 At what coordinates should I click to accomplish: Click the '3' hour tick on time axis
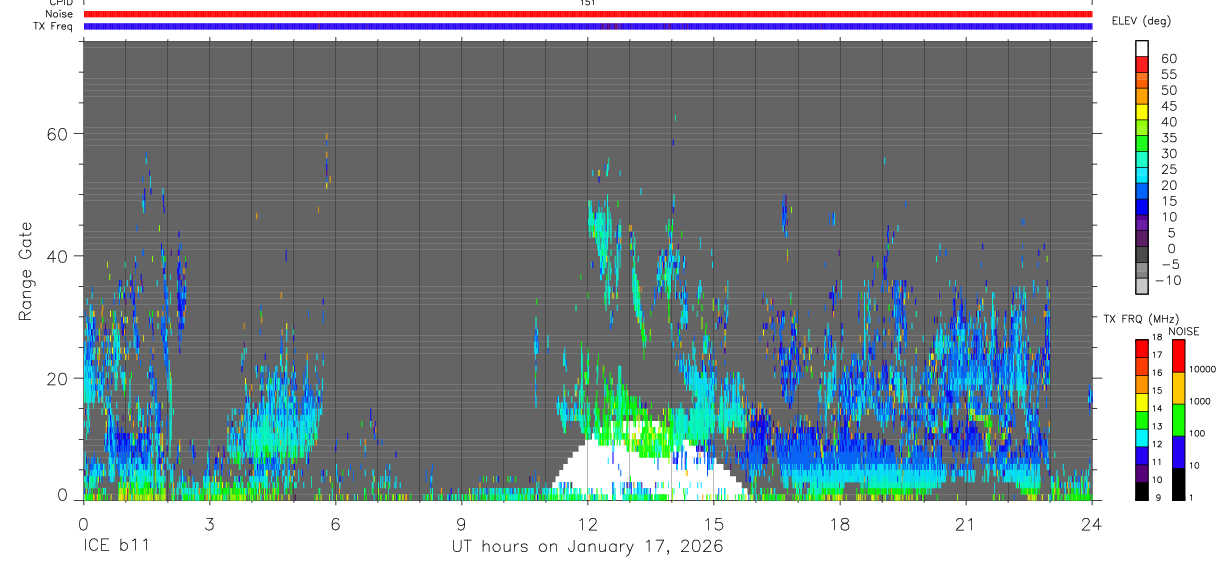click(x=209, y=523)
